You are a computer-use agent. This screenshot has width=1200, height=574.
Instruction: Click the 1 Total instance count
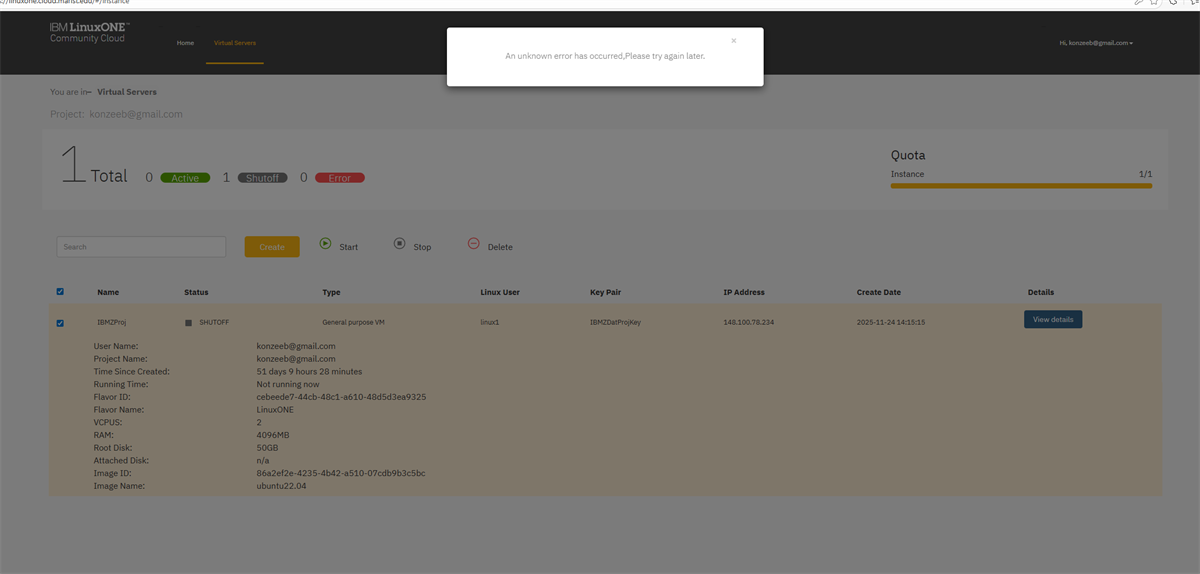click(x=95, y=166)
